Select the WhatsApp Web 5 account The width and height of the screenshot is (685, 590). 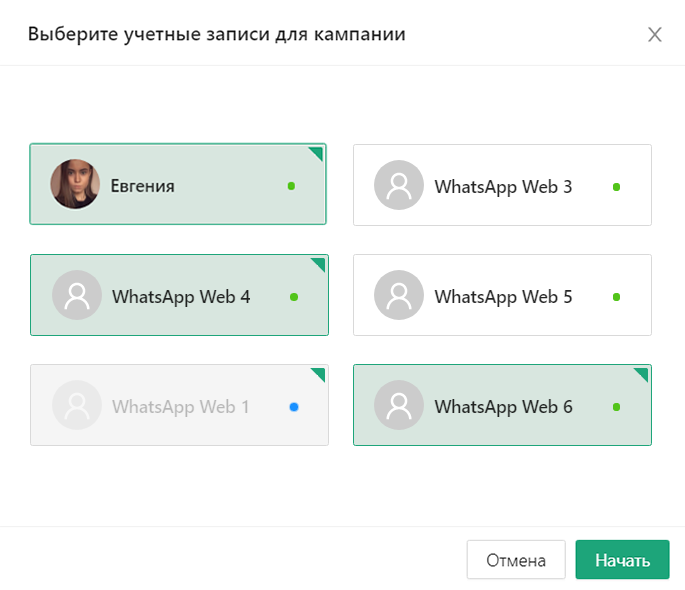coord(502,296)
